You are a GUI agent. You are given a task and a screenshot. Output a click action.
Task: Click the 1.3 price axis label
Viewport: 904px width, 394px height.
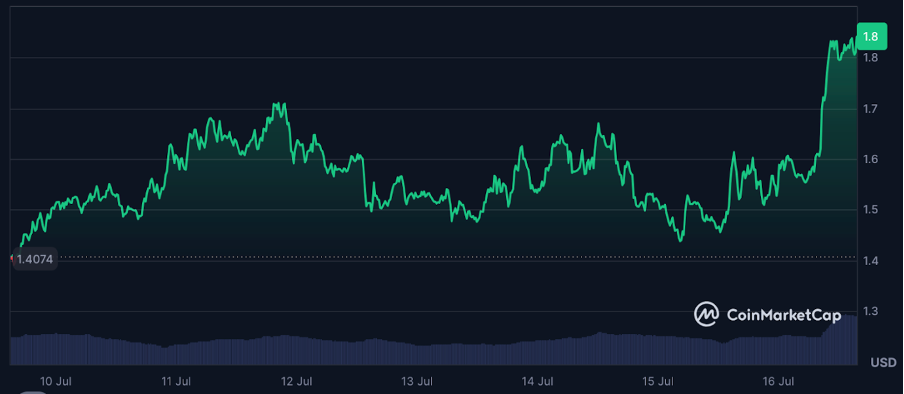[871, 312]
